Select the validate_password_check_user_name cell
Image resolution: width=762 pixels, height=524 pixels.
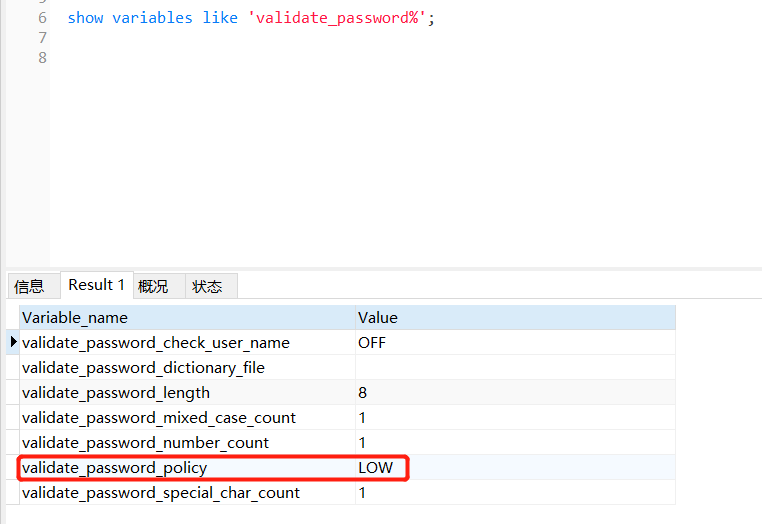coord(187,343)
